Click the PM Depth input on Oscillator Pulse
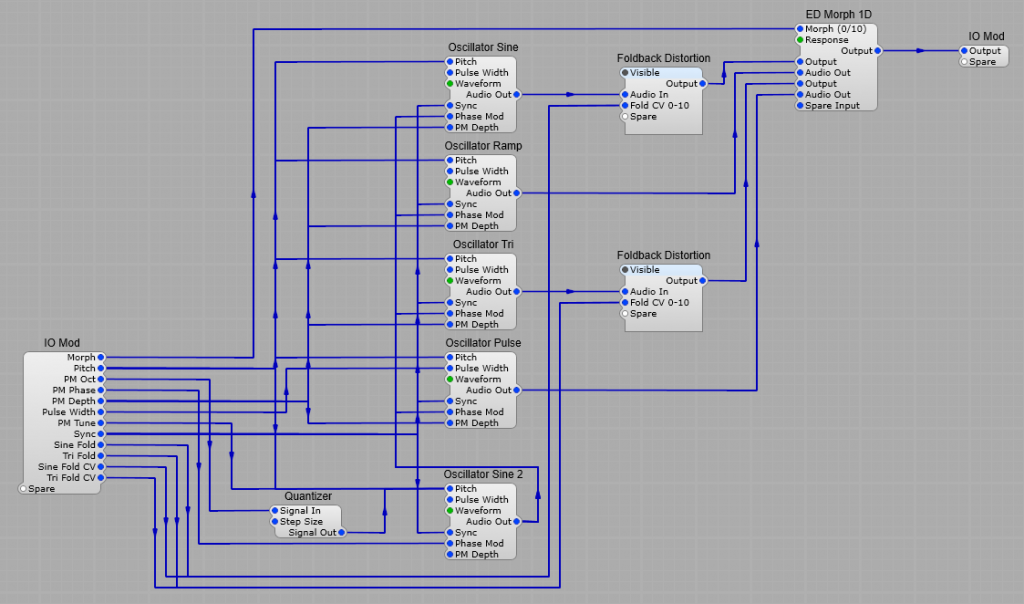Image resolution: width=1024 pixels, height=604 pixels. tap(450, 423)
